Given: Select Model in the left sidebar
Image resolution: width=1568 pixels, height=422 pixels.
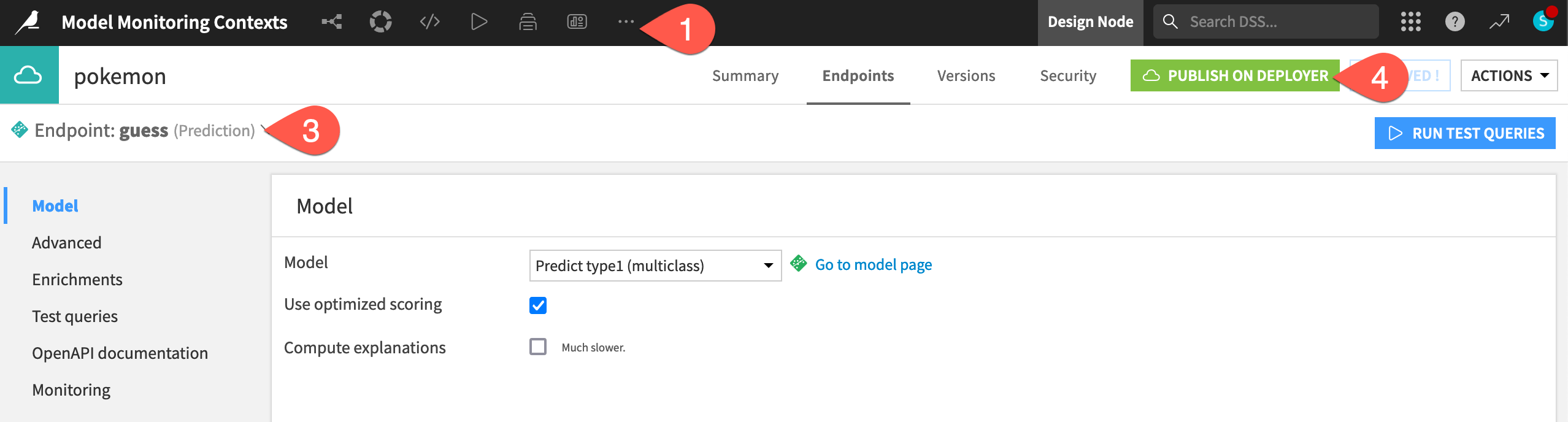Looking at the screenshot, I should [x=55, y=206].
